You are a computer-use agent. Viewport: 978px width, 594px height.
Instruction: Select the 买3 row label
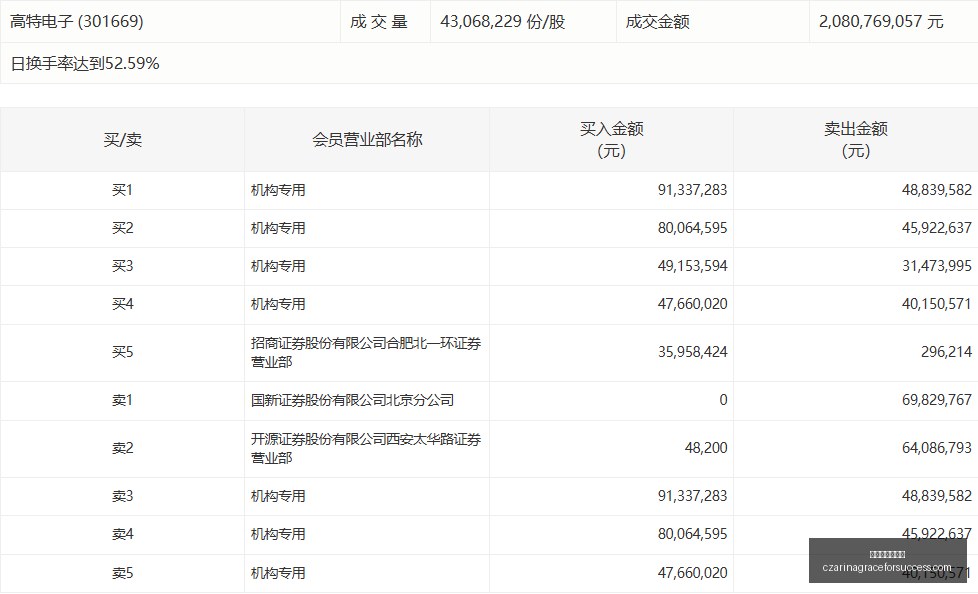[122, 266]
